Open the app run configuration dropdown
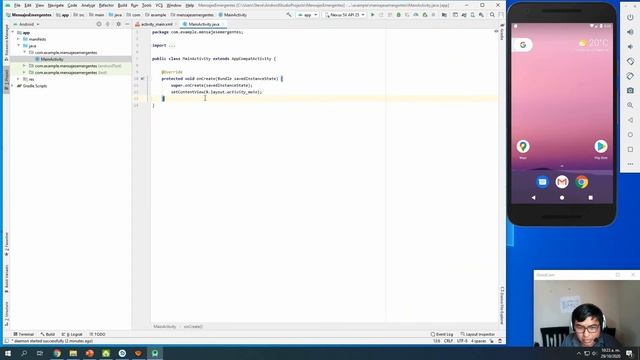640x360 pixels. click(x=308, y=15)
